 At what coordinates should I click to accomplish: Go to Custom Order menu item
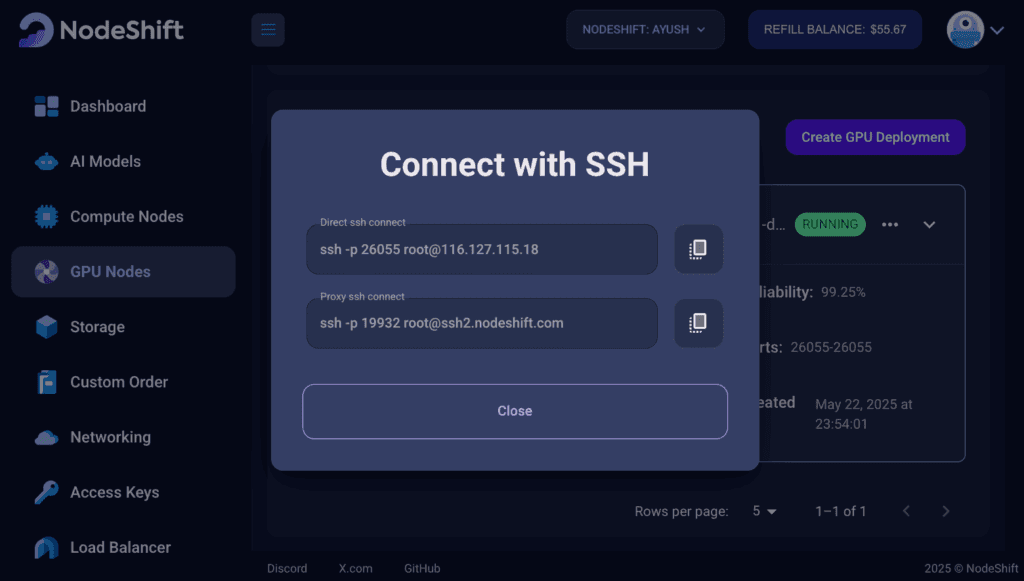click(x=118, y=382)
